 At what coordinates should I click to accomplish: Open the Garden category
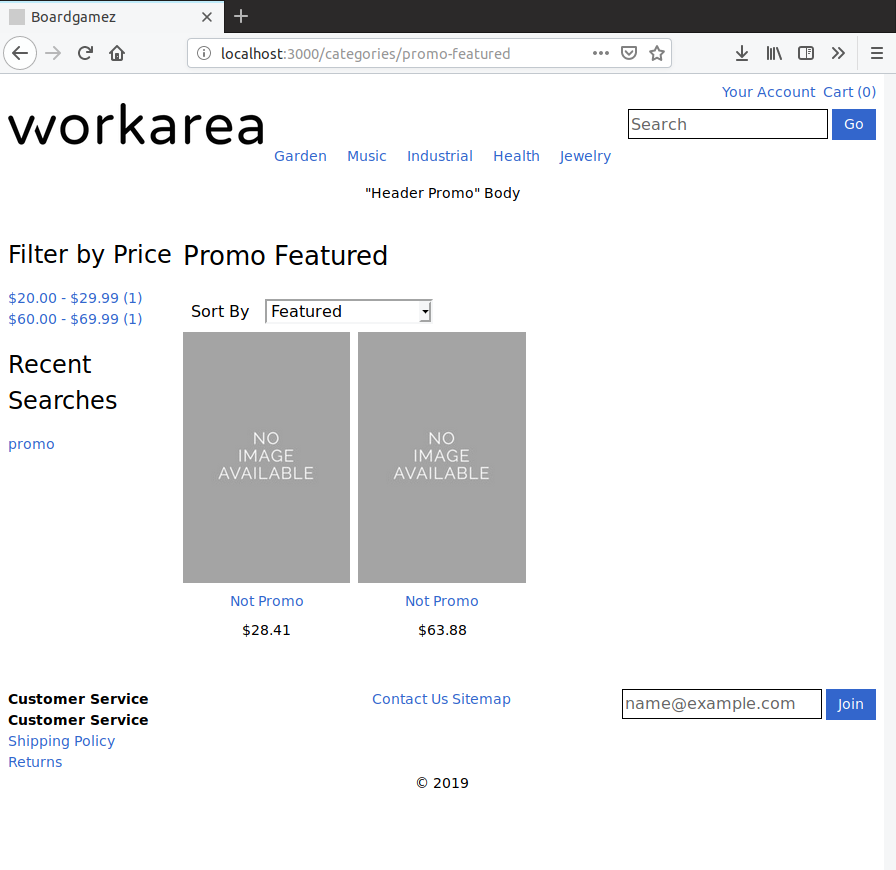300,156
